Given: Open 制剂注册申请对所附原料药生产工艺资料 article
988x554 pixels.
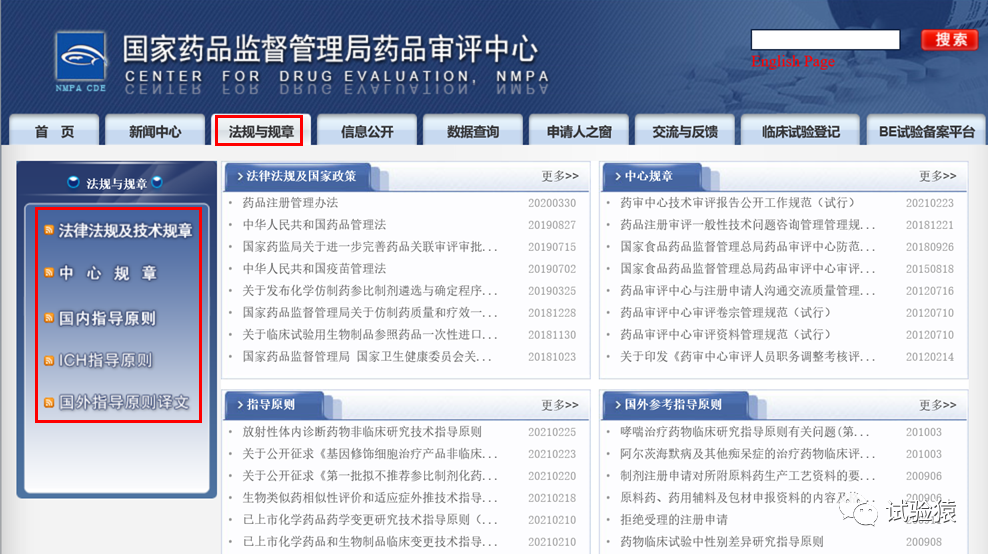Looking at the screenshot, I should [x=747, y=476].
